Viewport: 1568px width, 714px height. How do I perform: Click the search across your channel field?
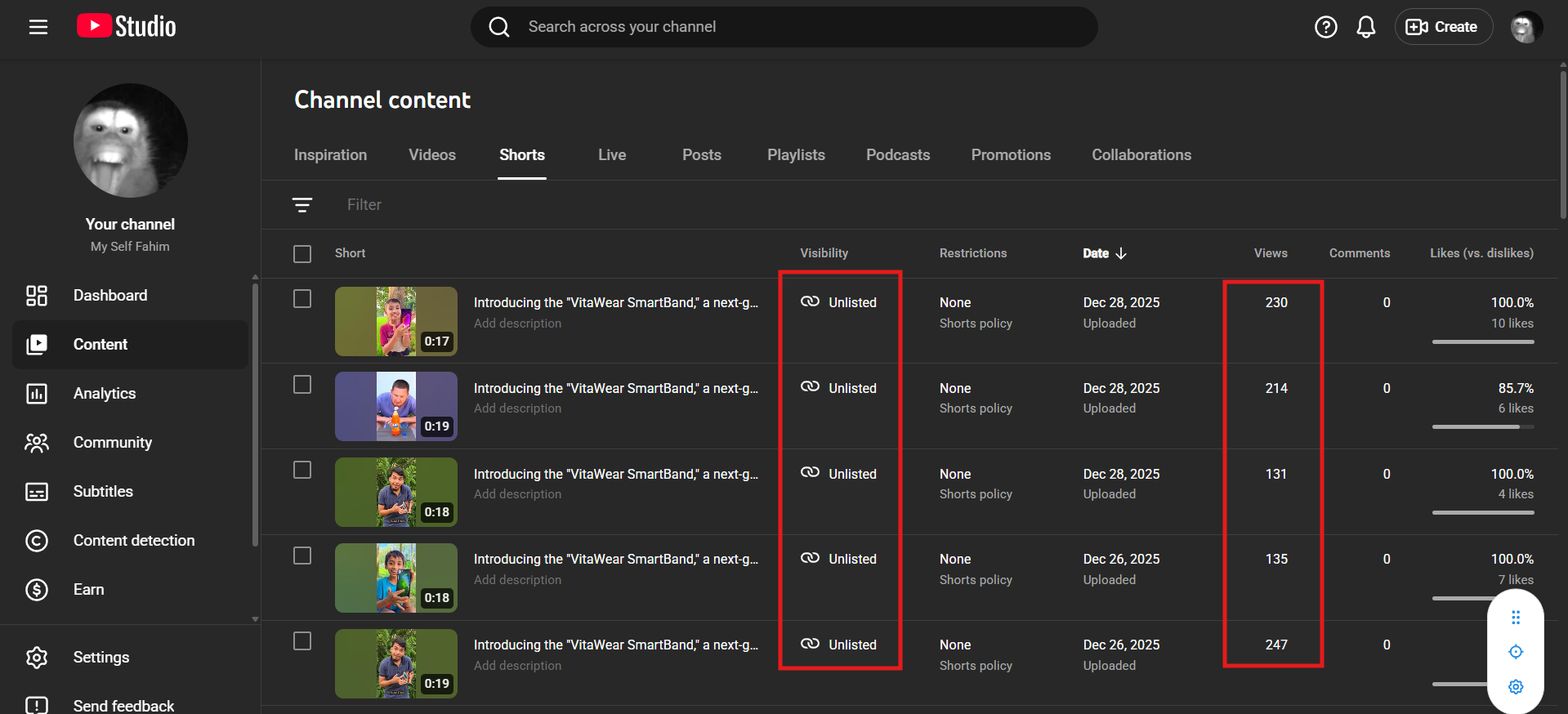point(784,27)
